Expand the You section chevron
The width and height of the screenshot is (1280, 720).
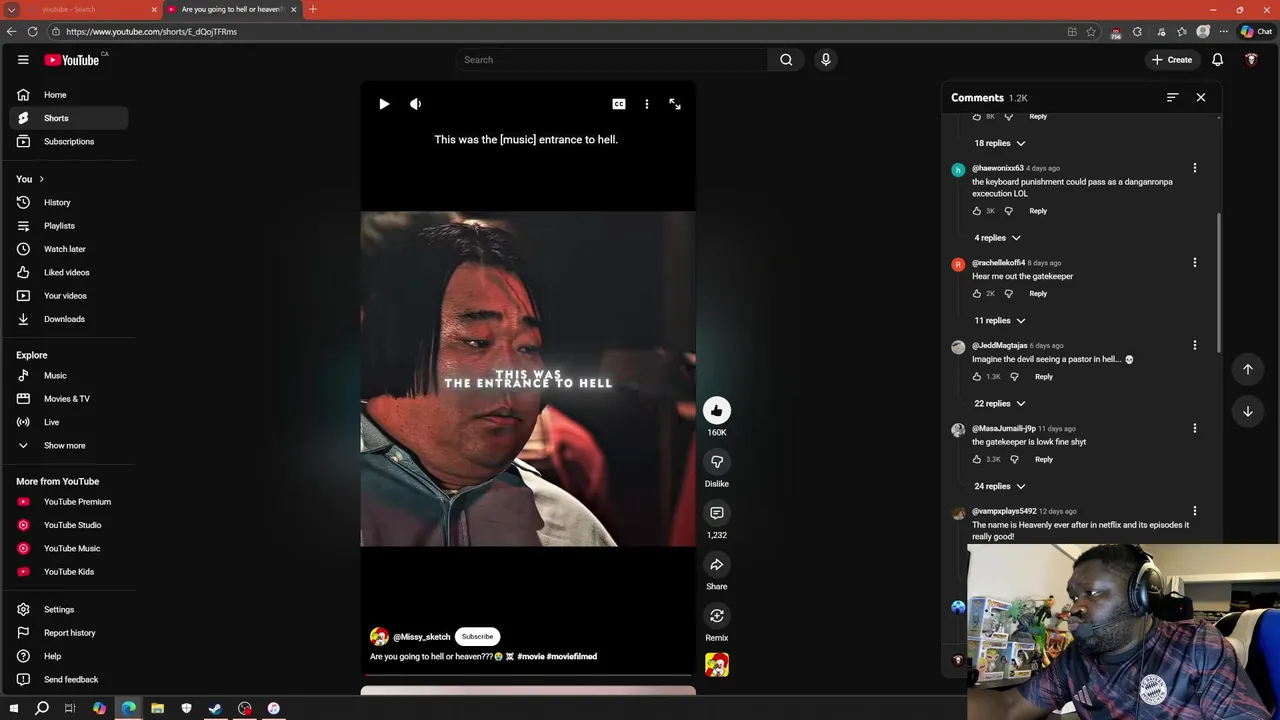tap(41, 179)
